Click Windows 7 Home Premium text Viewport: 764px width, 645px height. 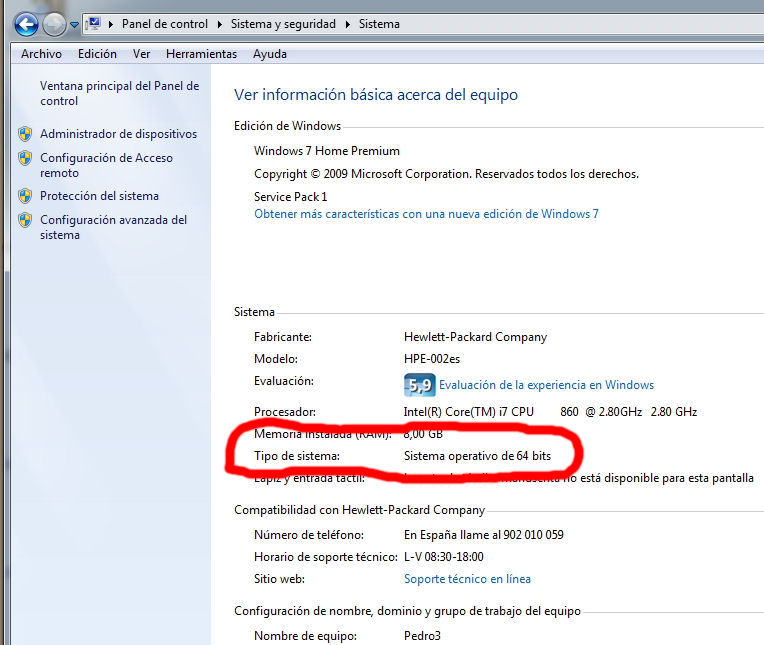[326, 151]
